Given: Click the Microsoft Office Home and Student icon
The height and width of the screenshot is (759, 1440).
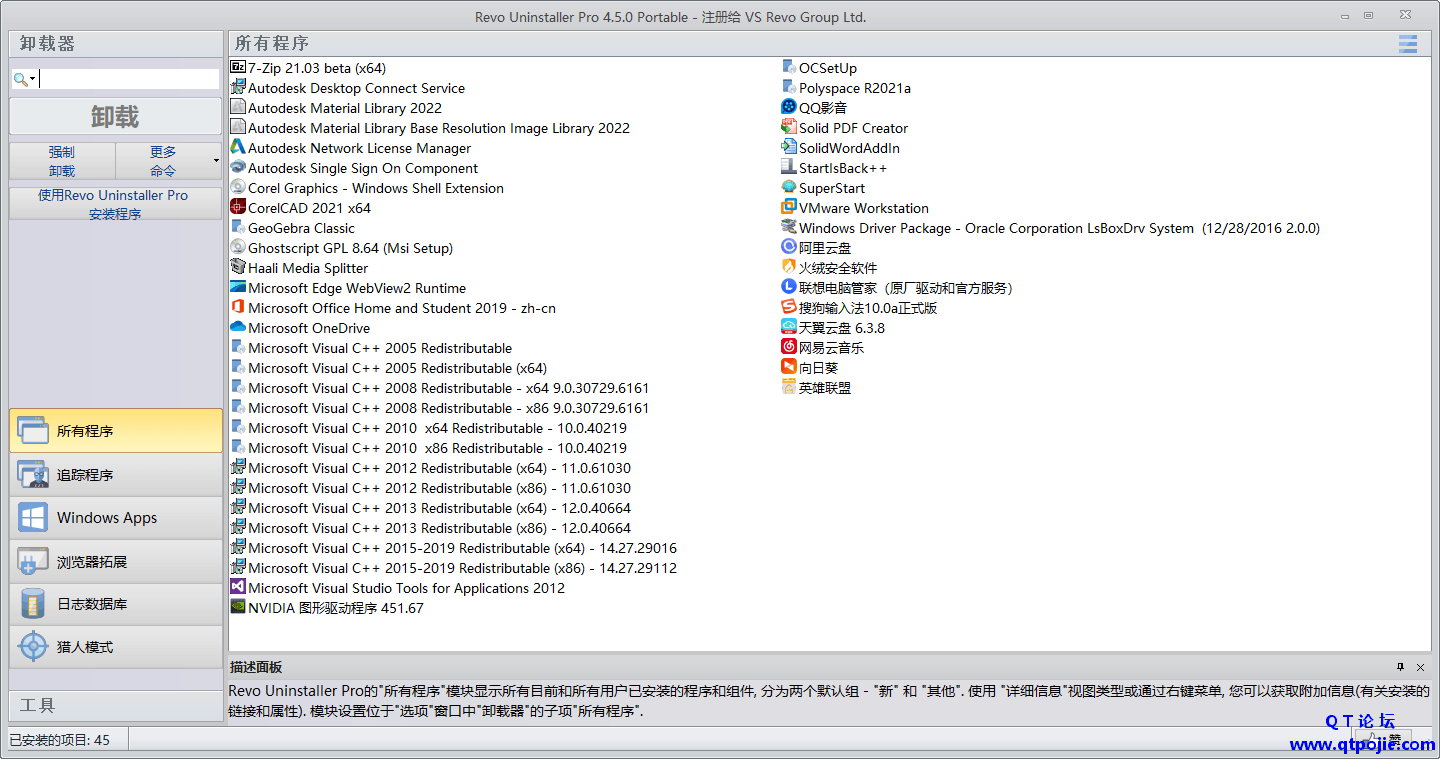Looking at the screenshot, I should (238, 308).
